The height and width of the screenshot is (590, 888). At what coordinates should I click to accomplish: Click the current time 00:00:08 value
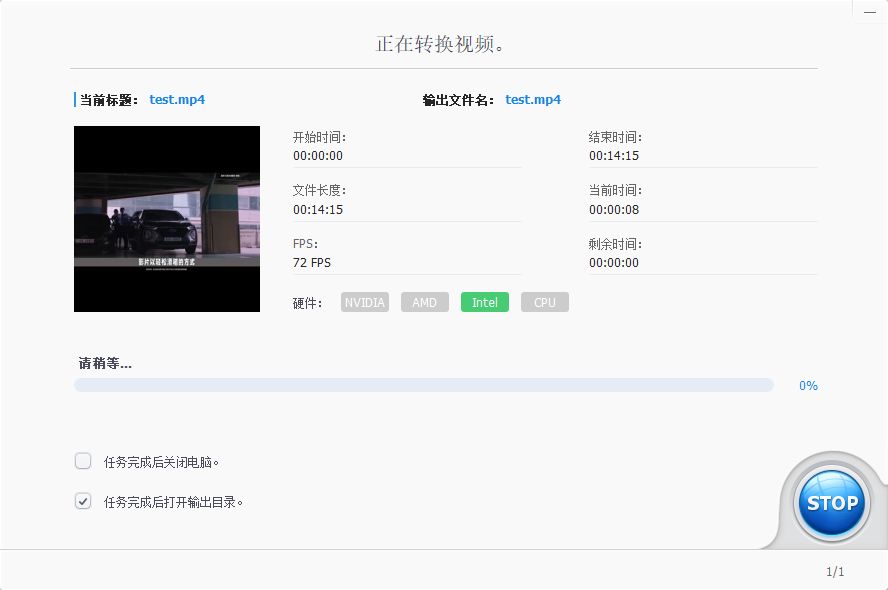pos(614,210)
